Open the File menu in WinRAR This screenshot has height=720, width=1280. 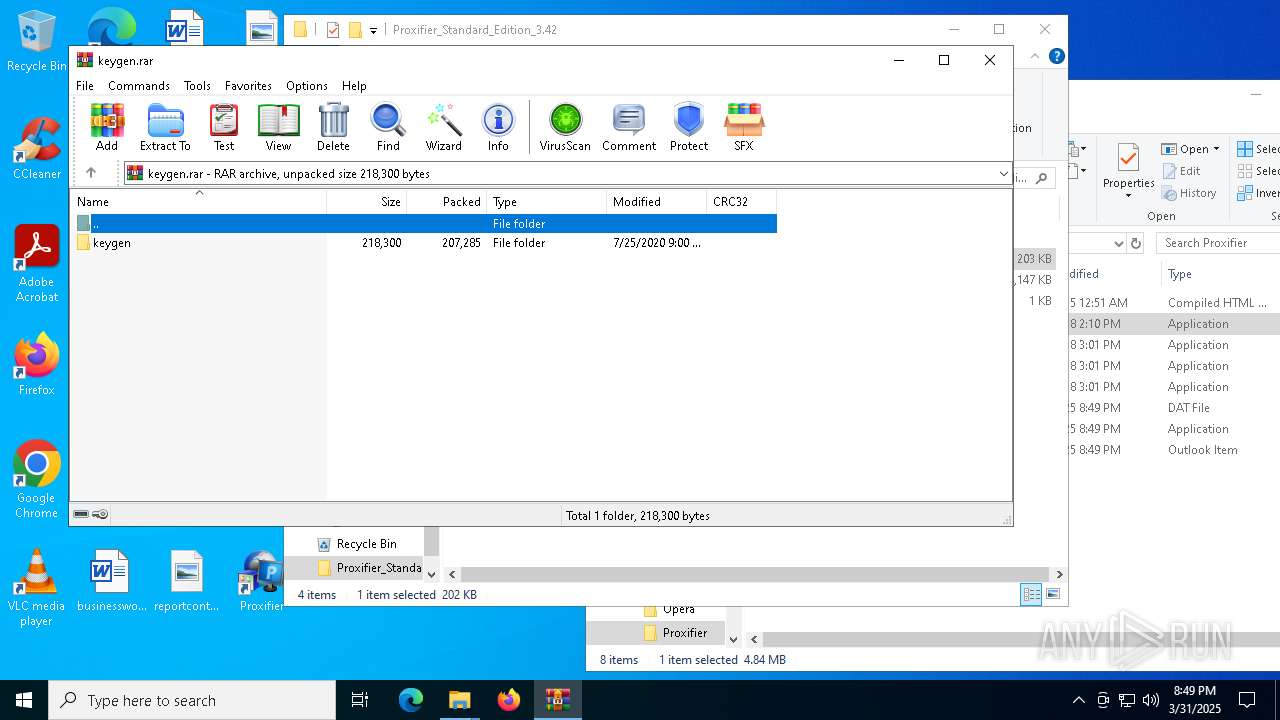85,86
